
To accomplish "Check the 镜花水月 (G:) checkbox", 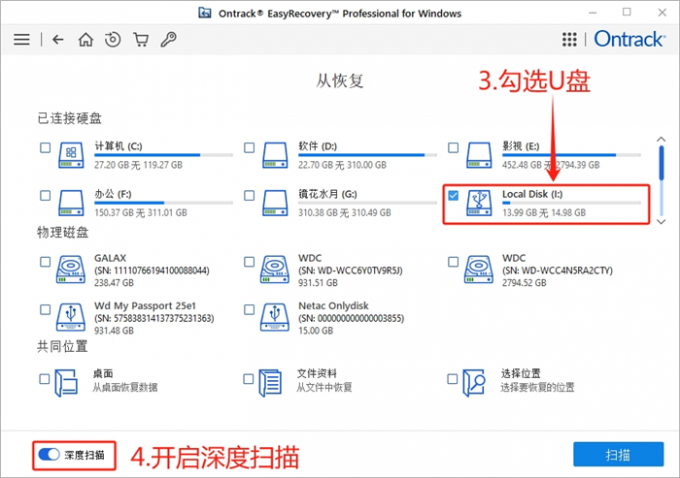I will click(x=249, y=195).
